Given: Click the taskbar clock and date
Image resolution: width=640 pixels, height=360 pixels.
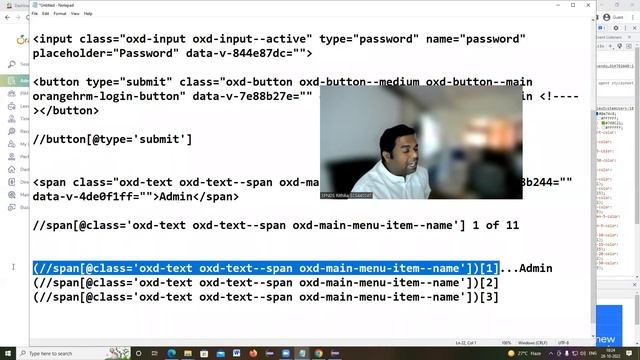Looking at the screenshot, I should [610, 353].
